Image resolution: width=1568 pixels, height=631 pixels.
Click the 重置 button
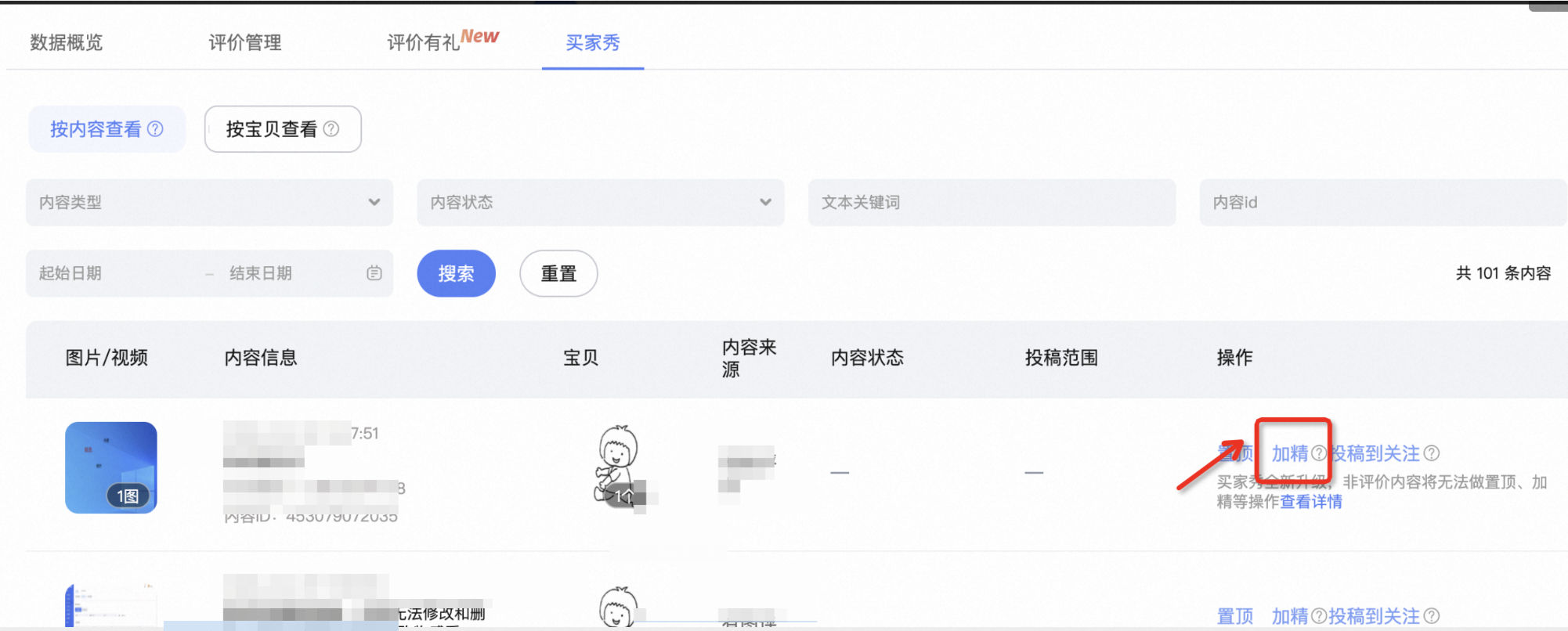(x=558, y=273)
